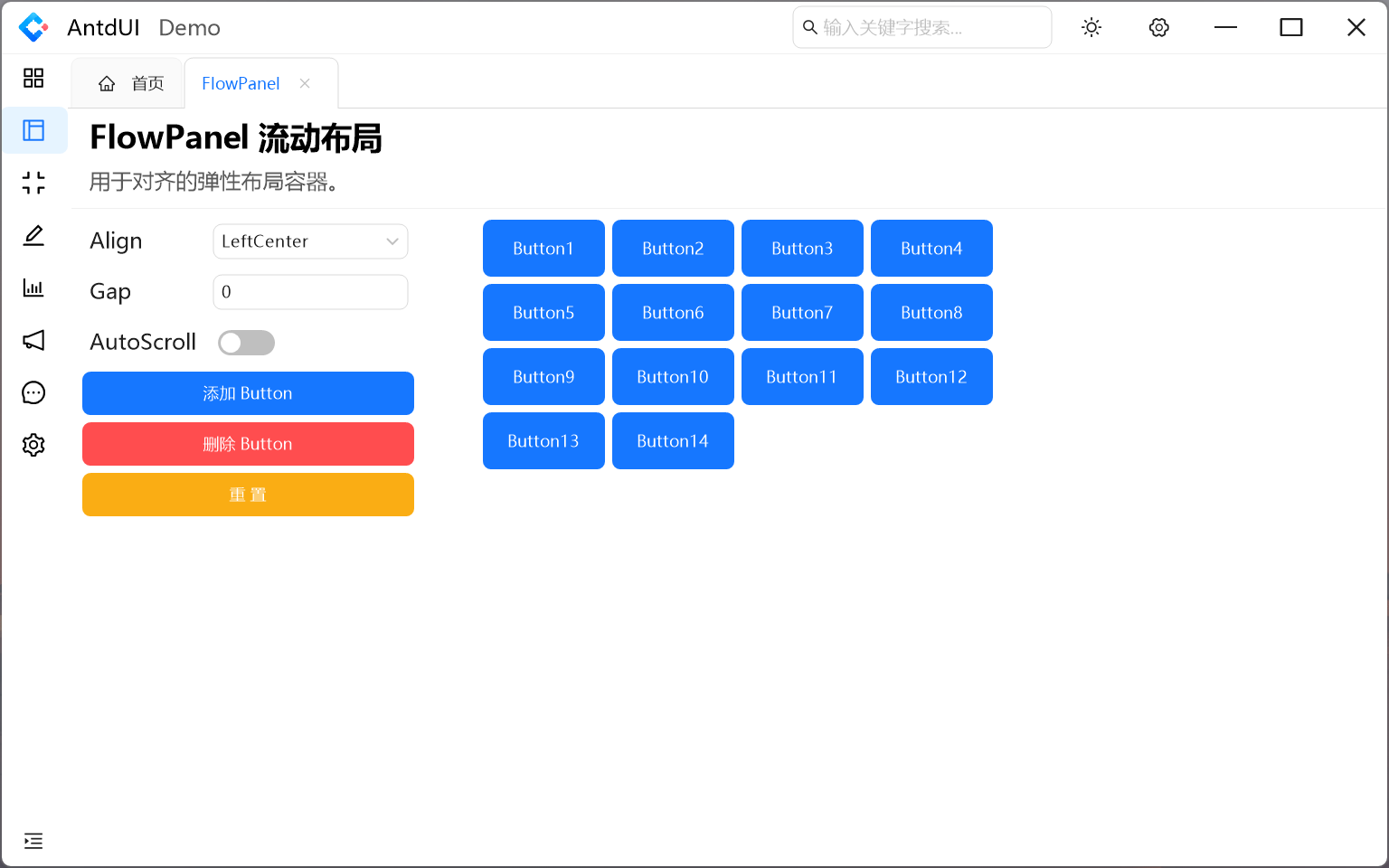The width and height of the screenshot is (1389, 868).
Task: Click the grid apps icon in sidebar
Action: 33,79
